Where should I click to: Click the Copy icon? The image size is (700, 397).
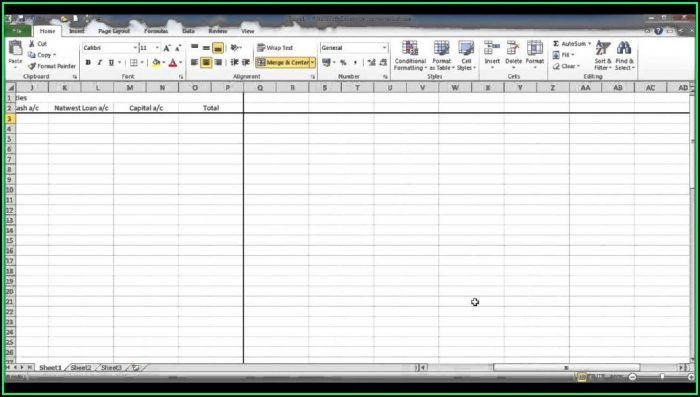(x=32, y=55)
